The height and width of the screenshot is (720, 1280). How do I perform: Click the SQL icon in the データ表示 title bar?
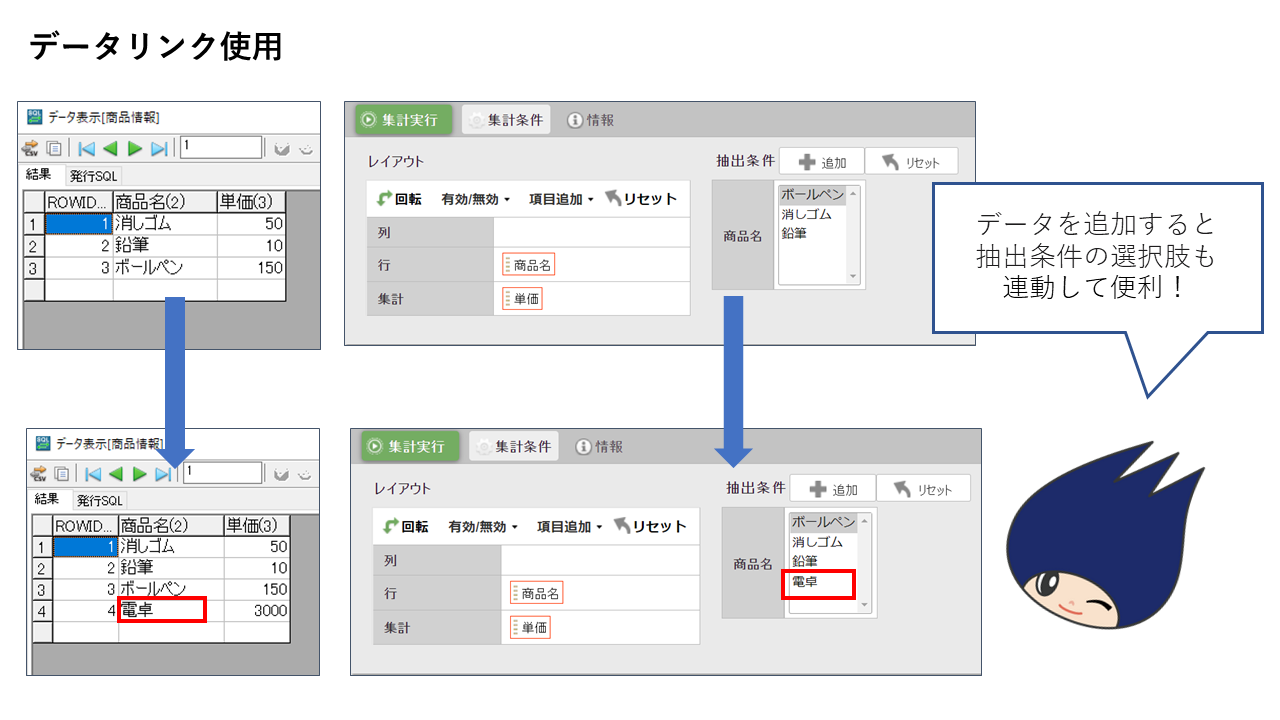(x=34, y=115)
